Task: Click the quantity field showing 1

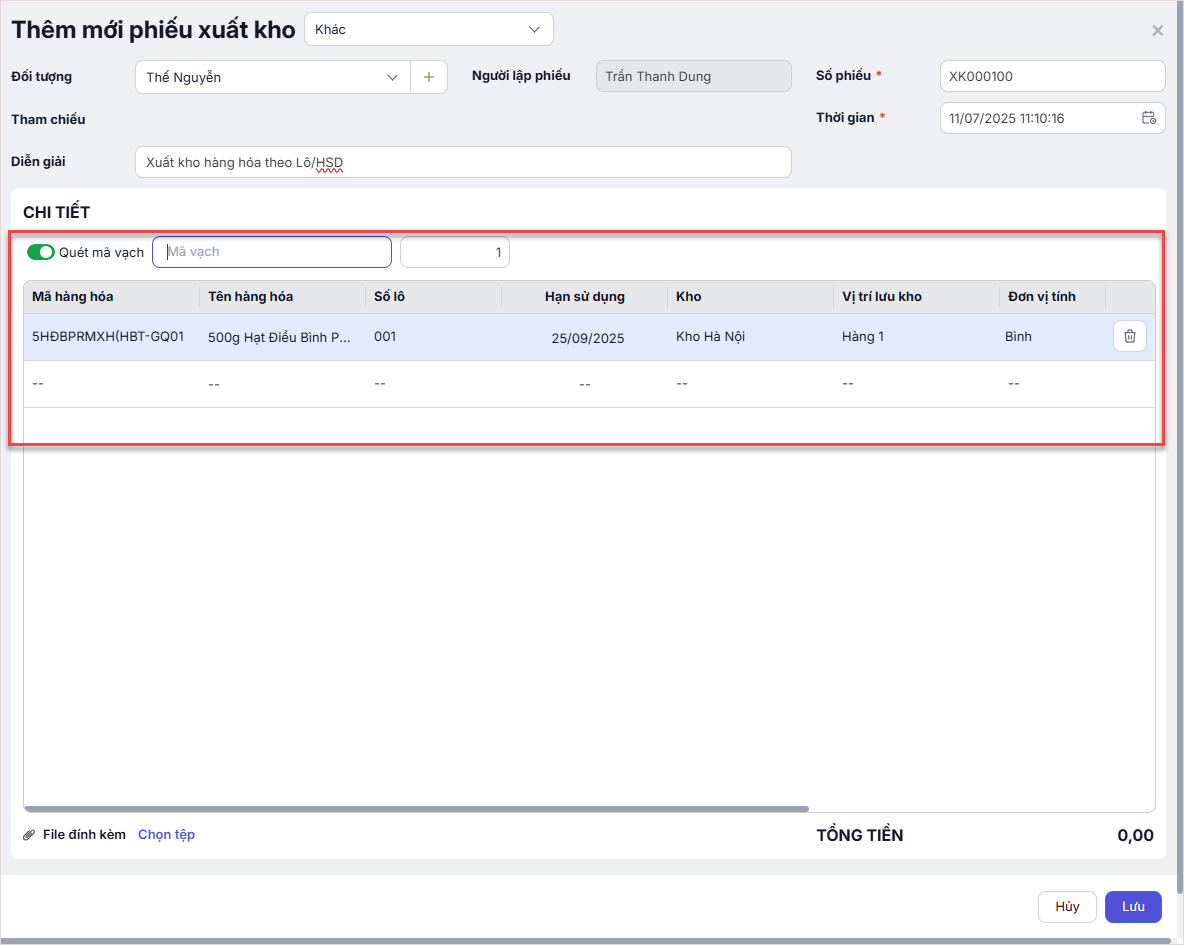Action: coord(454,253)
